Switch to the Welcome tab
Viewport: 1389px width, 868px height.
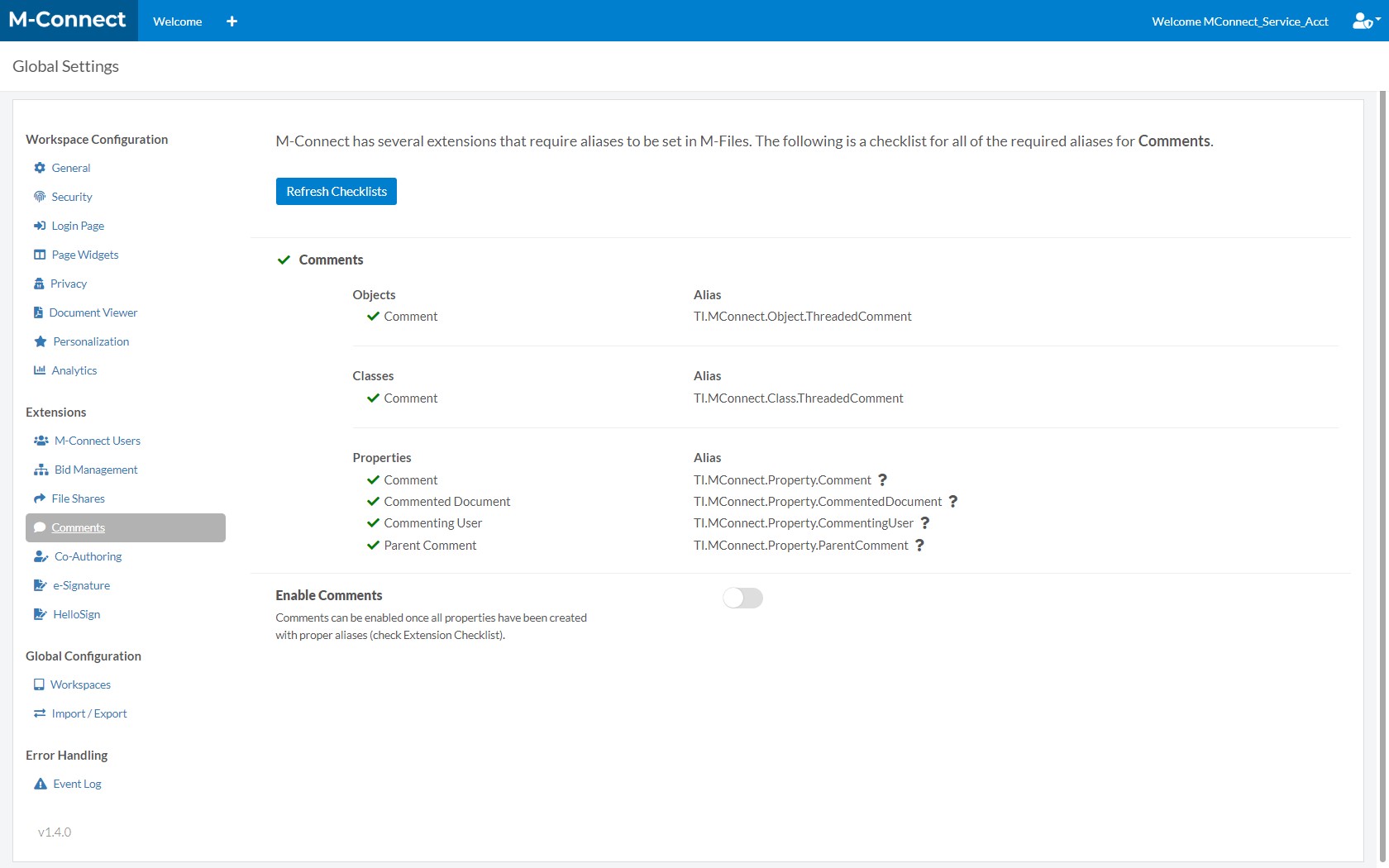tap(177, 21)
